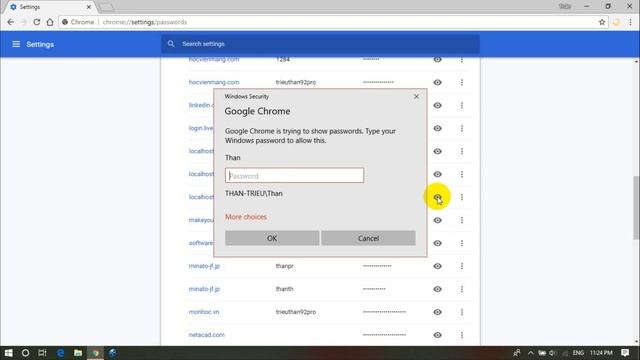The width and height of the screenshot is (640, 360).
Task: Launch Edge from taskbar
Action: click(x=60, y=353)
